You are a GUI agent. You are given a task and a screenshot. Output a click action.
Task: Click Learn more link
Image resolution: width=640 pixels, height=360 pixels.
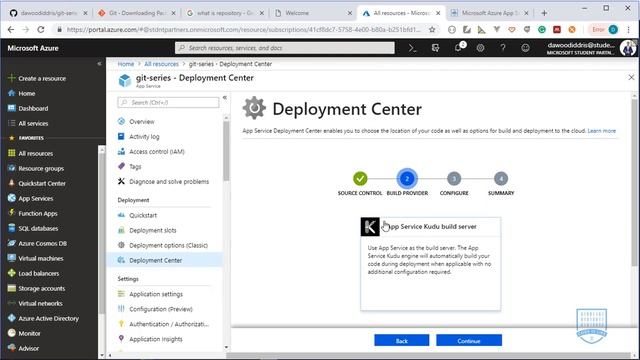point(602,131)
